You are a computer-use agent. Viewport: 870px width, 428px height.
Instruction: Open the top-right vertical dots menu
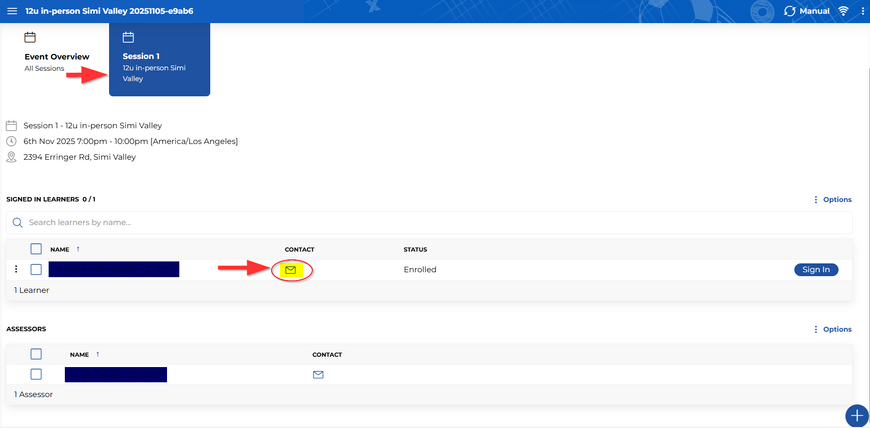point(862,11)
